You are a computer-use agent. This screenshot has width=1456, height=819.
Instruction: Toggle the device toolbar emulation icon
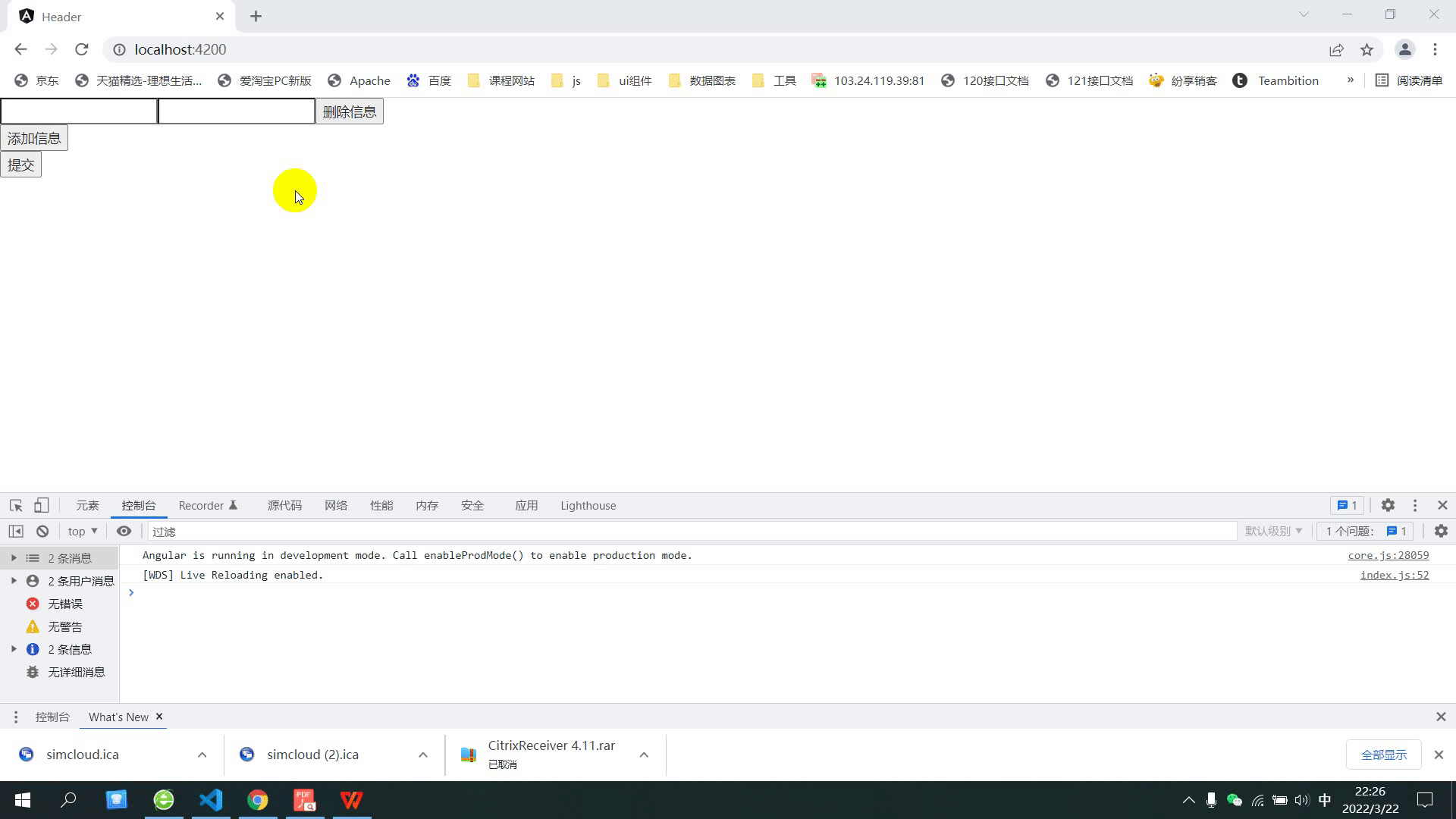[x=42, y=506]
